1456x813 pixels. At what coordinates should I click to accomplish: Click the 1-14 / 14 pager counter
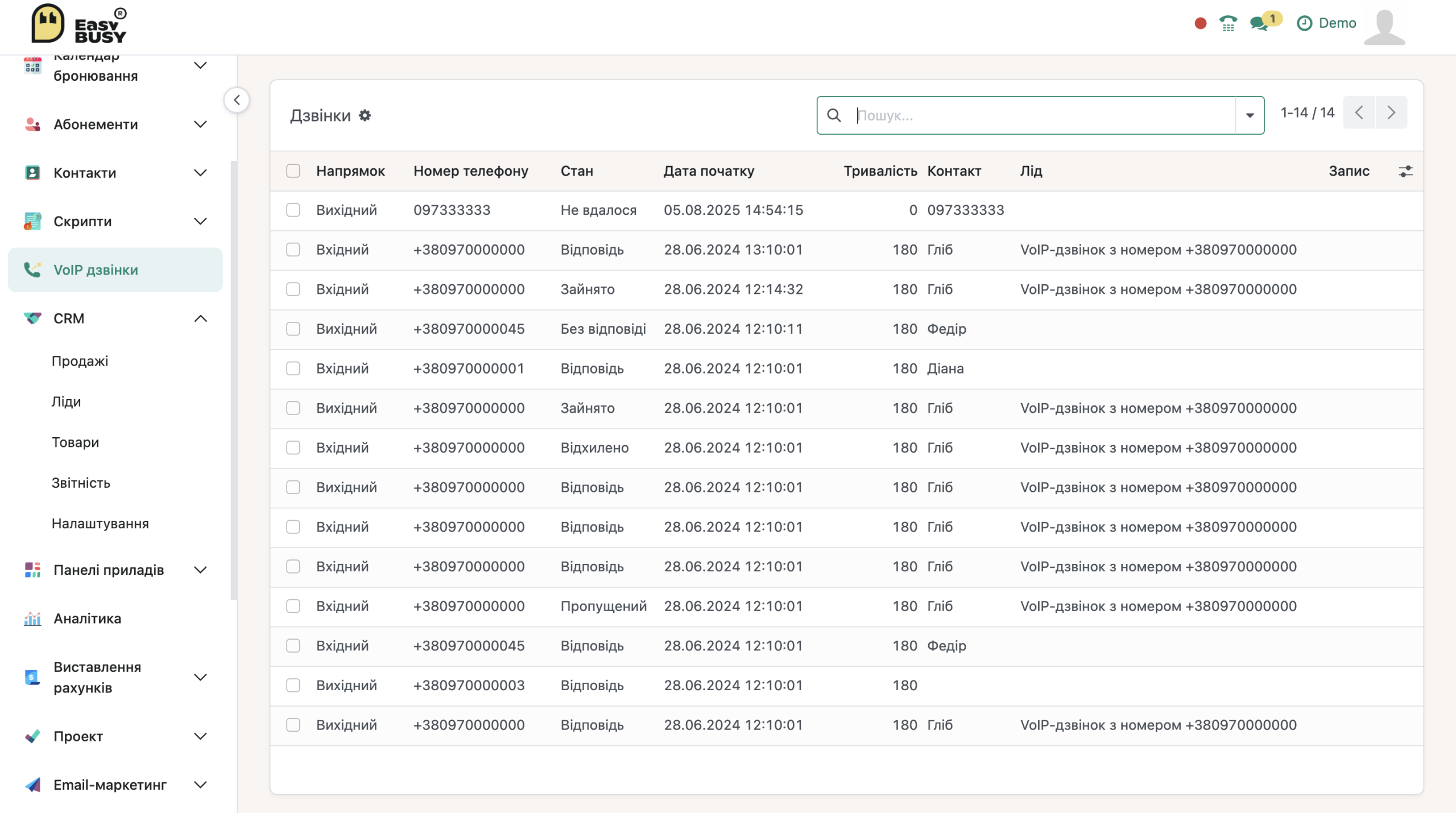click(1307, 113)
